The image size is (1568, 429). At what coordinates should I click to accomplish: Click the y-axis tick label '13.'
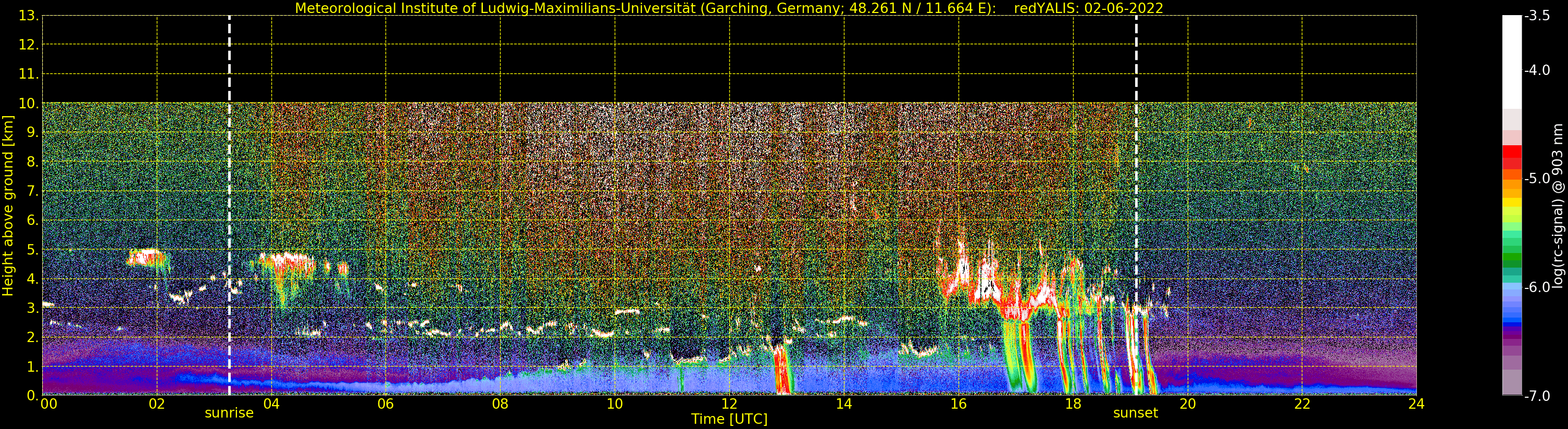[x=29, y=16]
